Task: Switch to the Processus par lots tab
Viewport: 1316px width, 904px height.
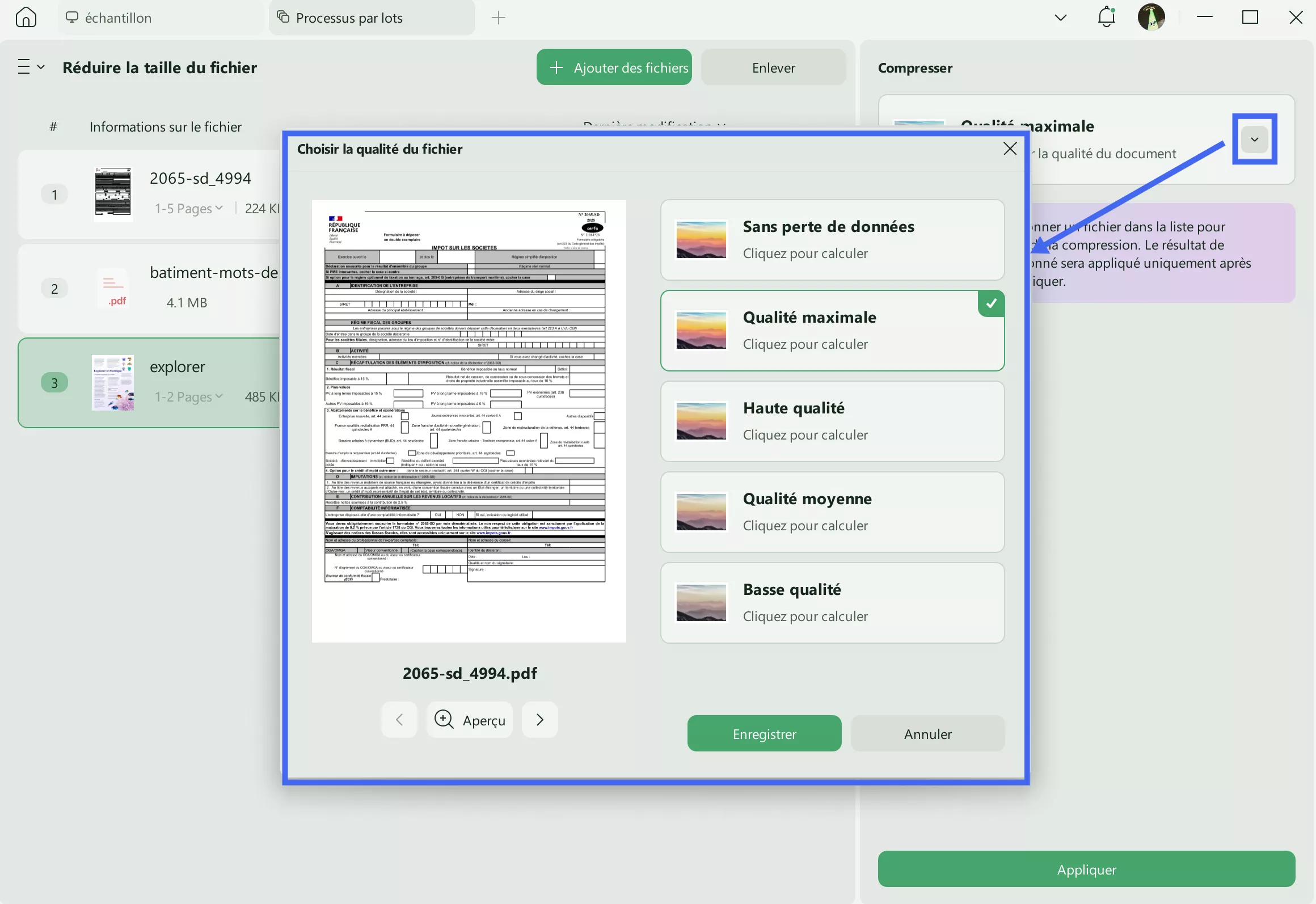Action: coord(349,18)
